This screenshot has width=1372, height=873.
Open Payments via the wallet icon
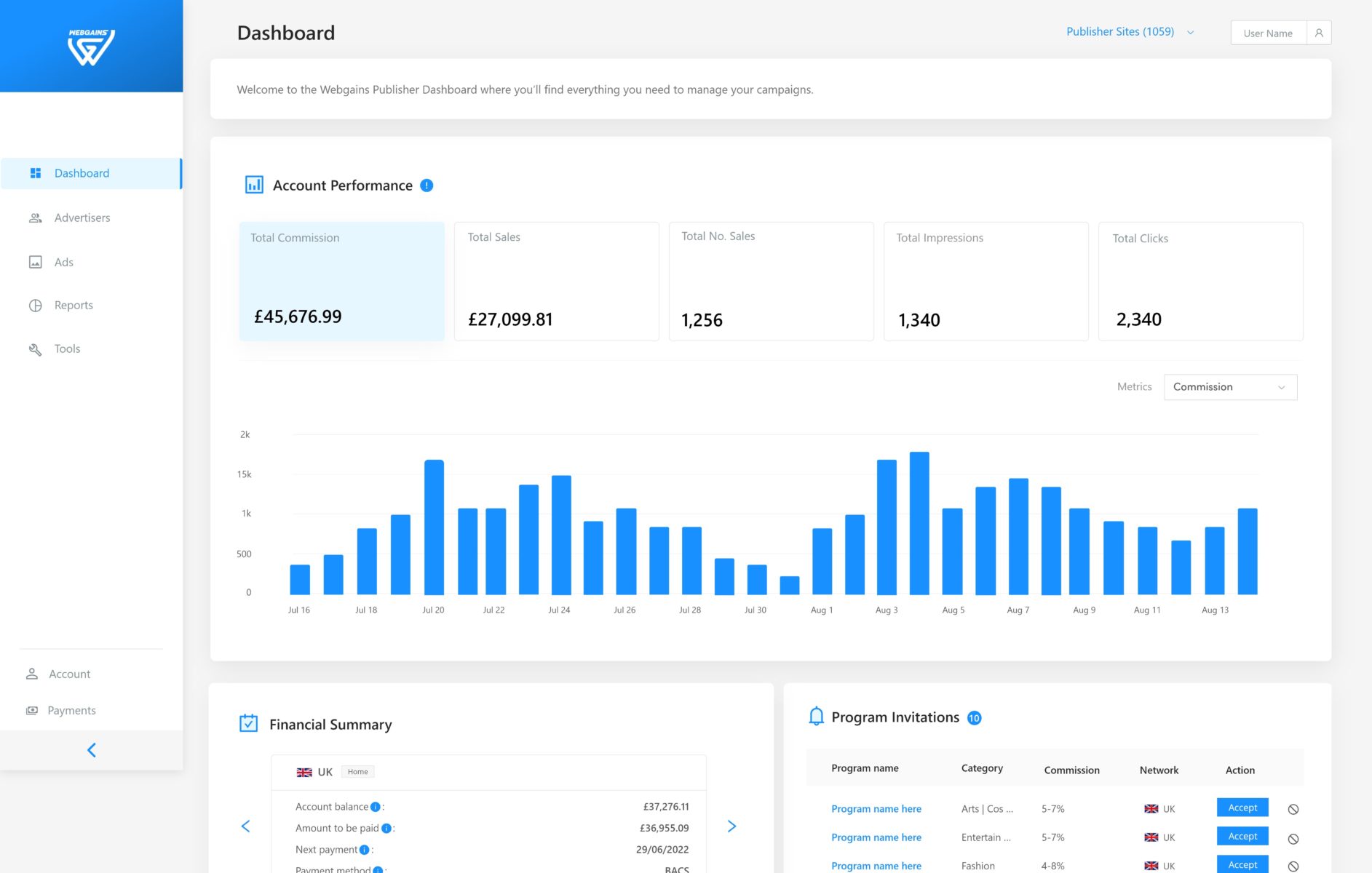(32, 710)
